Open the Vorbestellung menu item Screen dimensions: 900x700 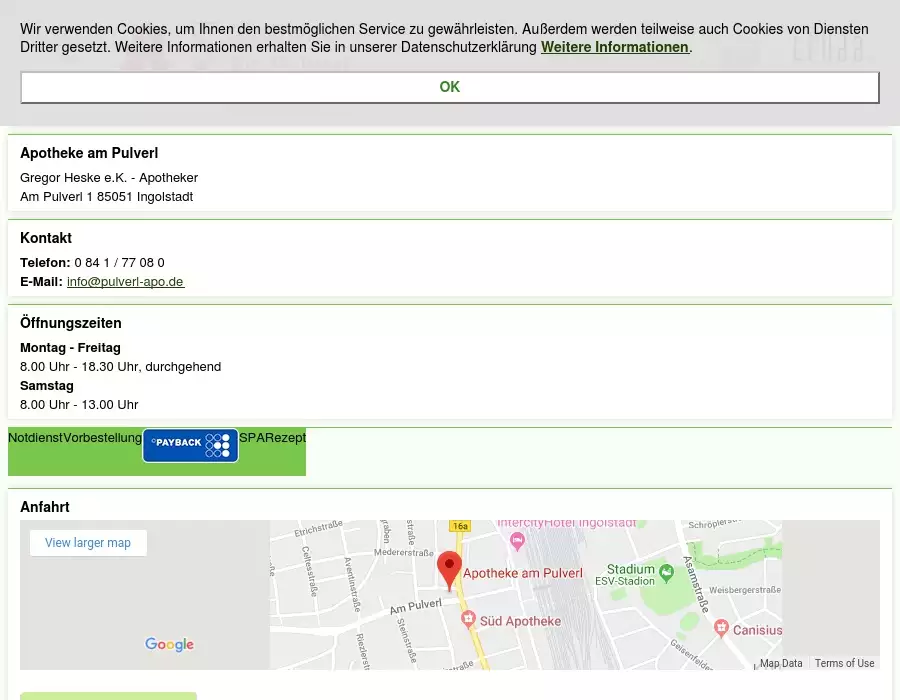point(102,437)
